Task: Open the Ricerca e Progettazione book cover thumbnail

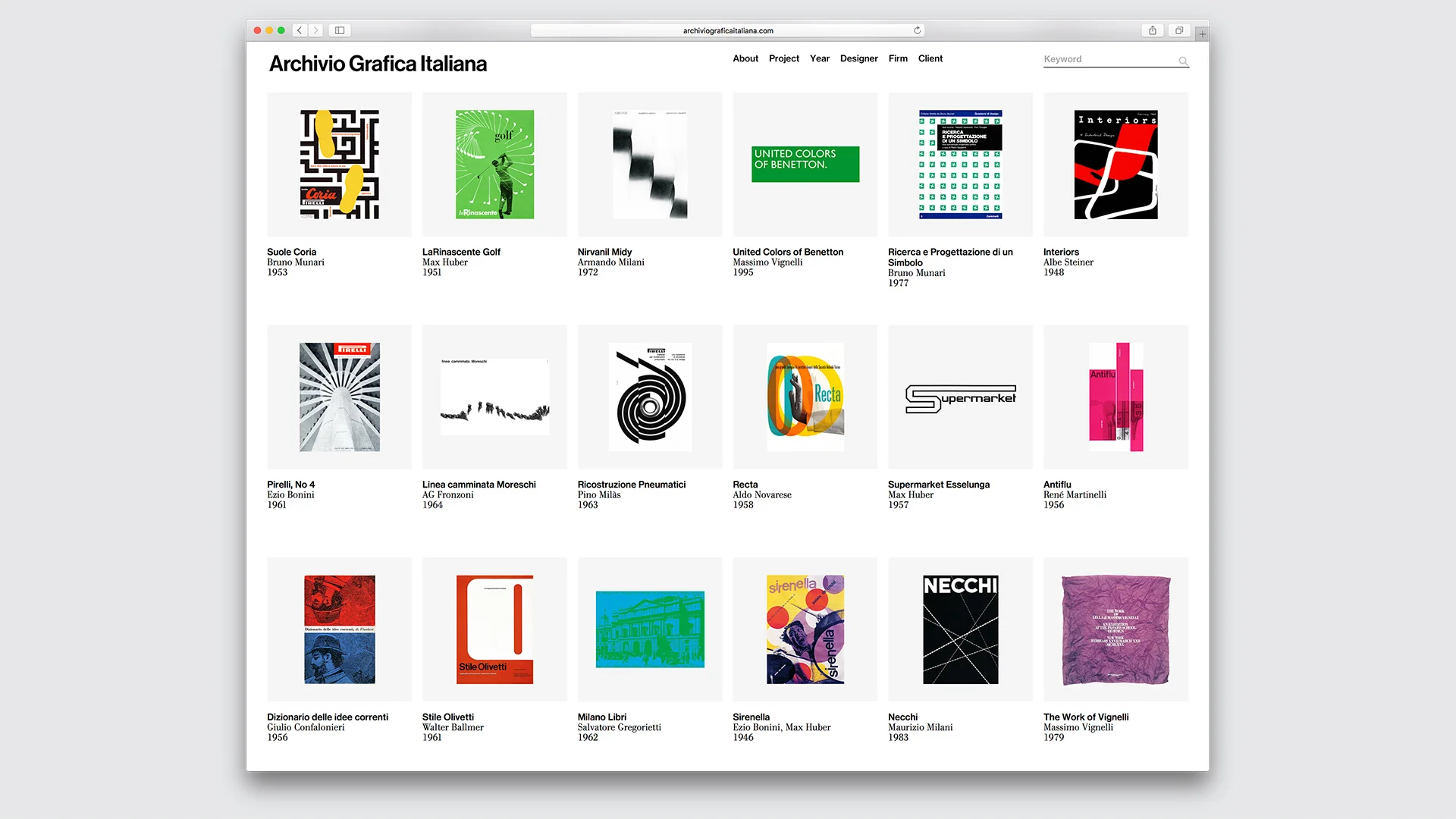Action: [x=961, y=165]
